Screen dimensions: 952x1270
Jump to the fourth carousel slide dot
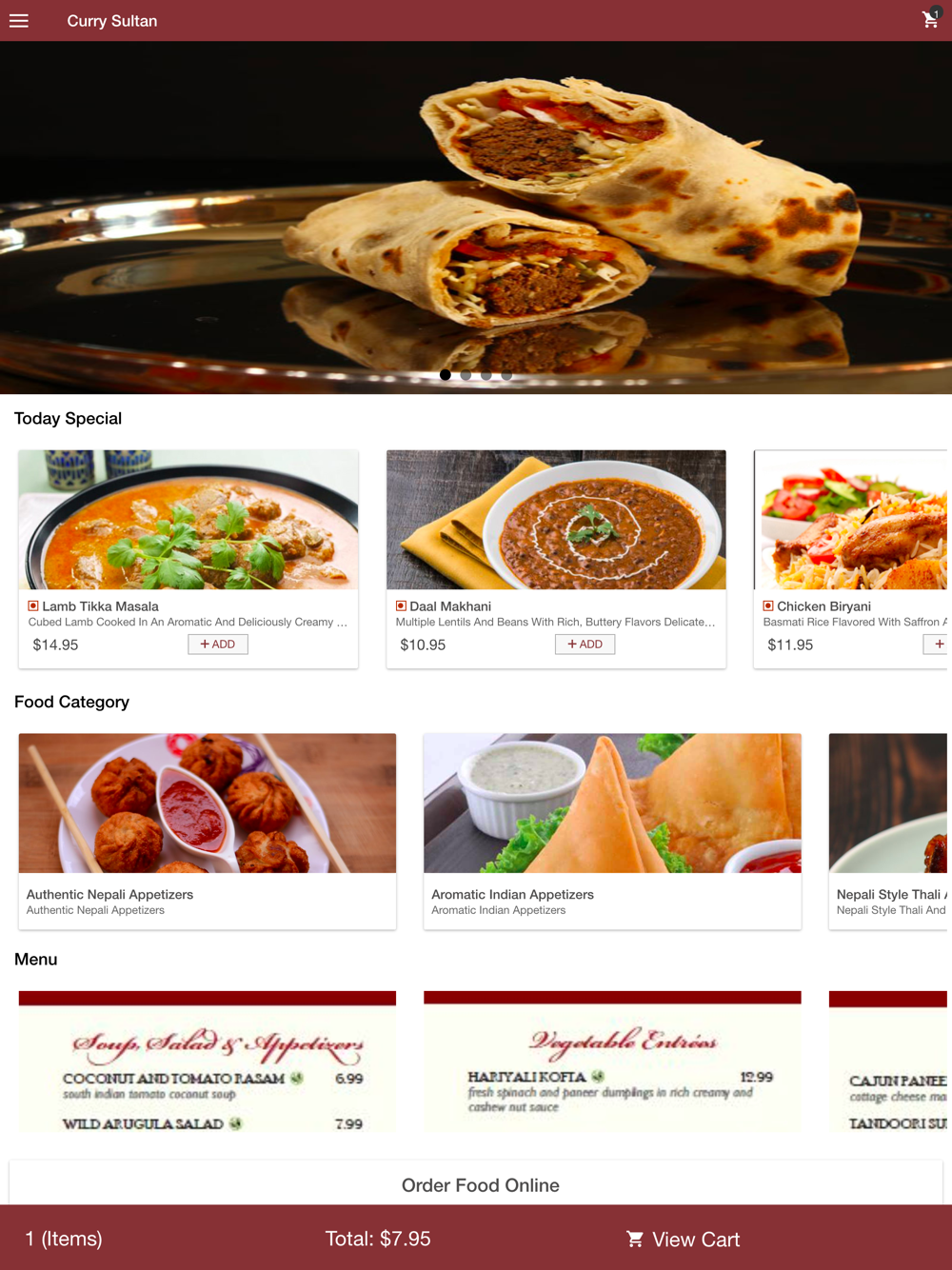(x=506, y=375)
